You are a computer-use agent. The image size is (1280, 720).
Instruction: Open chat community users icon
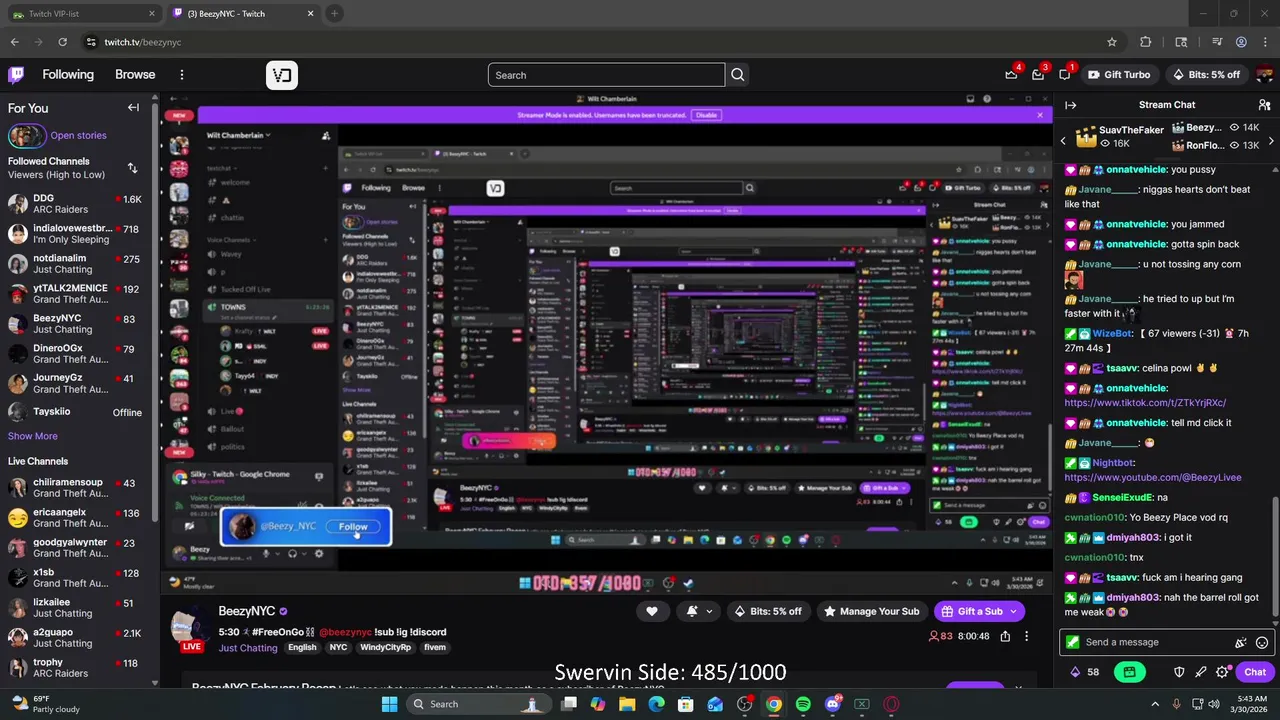point(1264,105)
